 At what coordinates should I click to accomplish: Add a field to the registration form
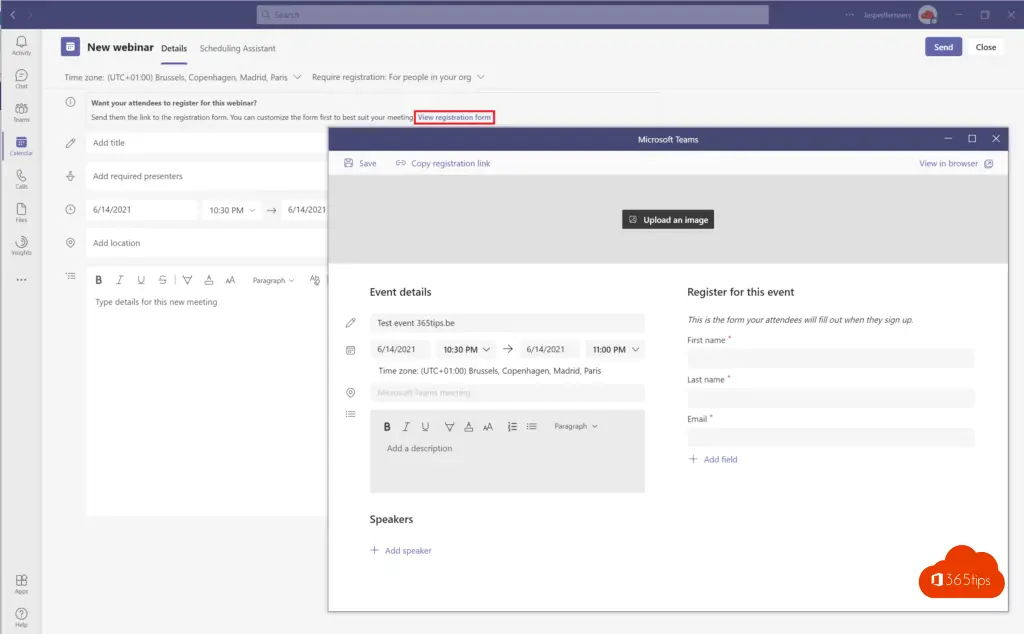712,459
